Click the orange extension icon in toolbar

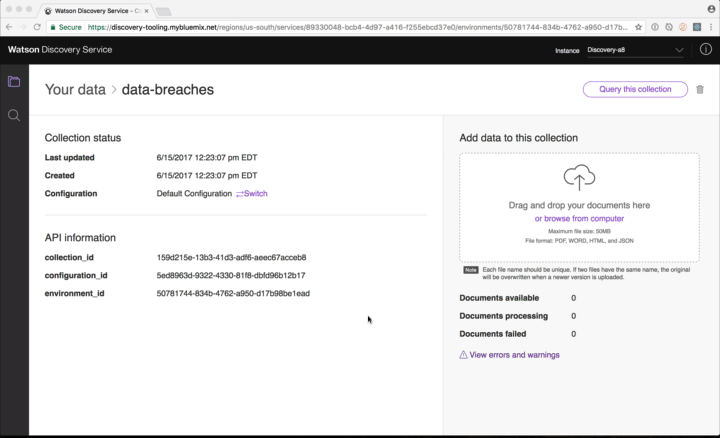[x=683, y=27]
